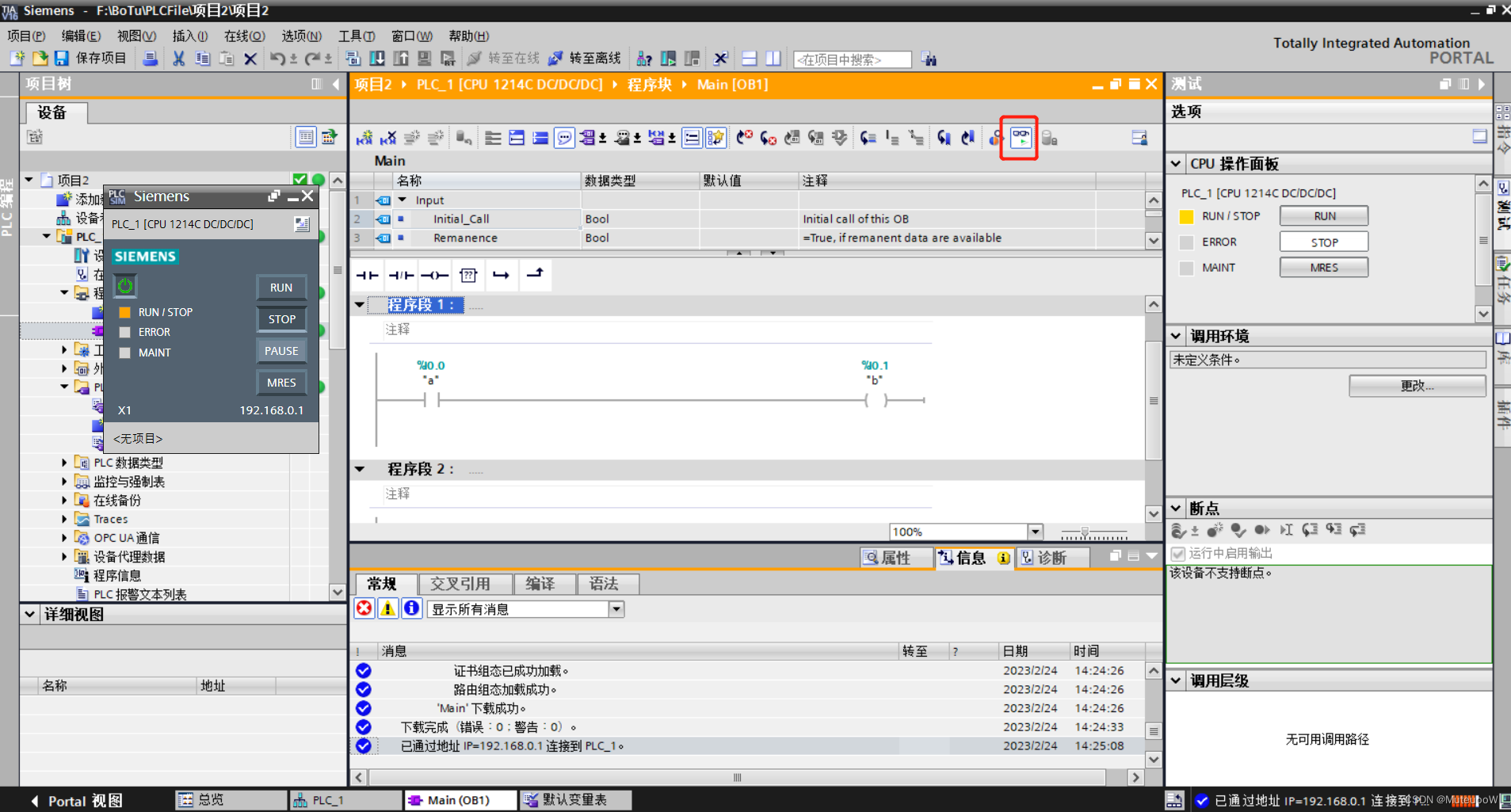The width and height of the screenshot is (1511, 812).
Task: Toggle program monitoring on/off (glasses icon)
Action: pos(1021,138)
